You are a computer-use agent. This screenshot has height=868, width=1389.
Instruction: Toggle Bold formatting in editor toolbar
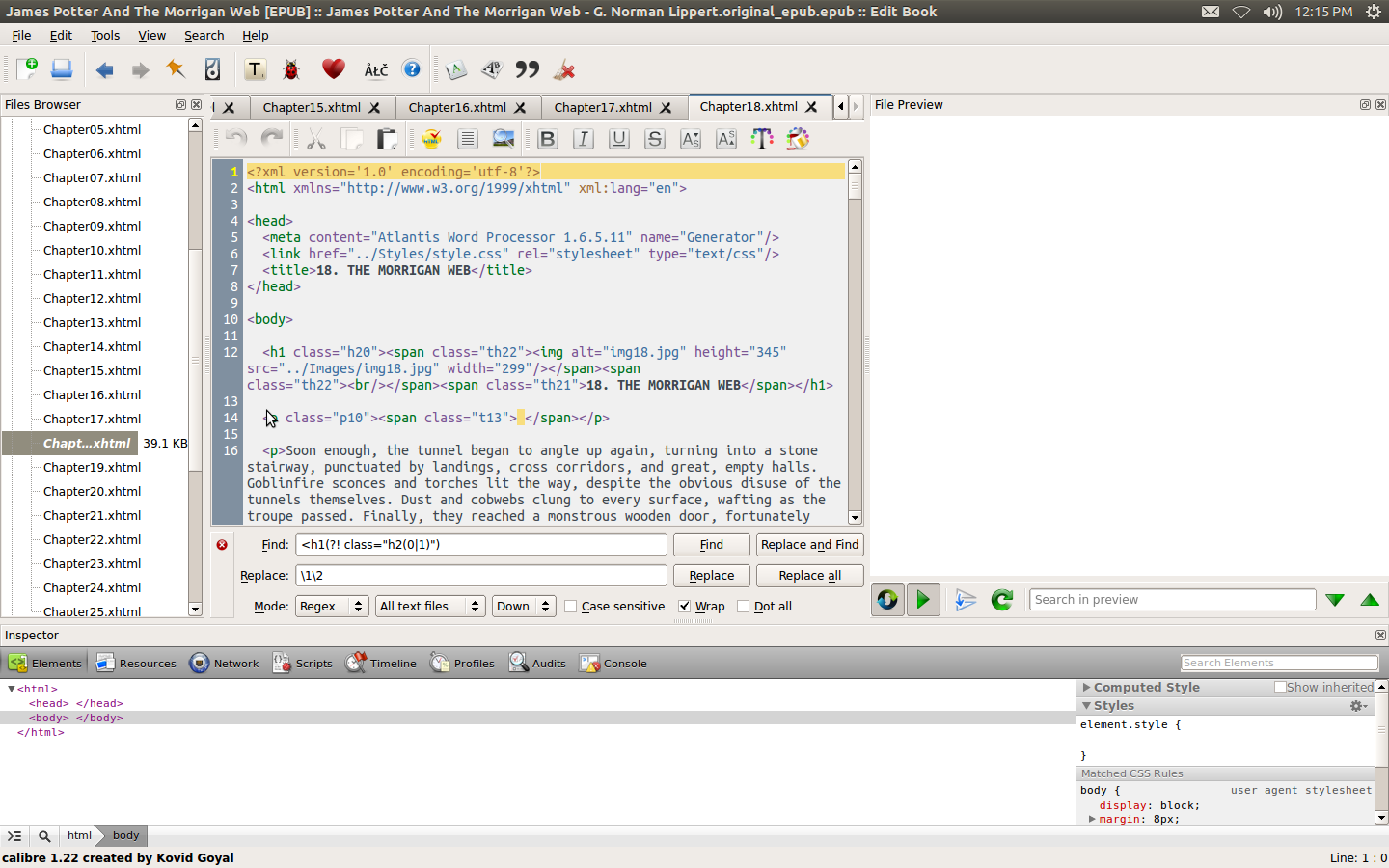[548, 139]
